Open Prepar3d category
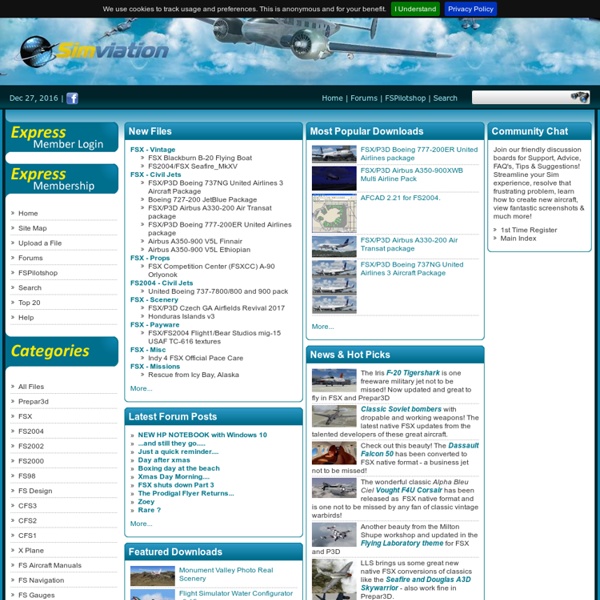This screenshot has width=600, height=600. click(33, 402)
